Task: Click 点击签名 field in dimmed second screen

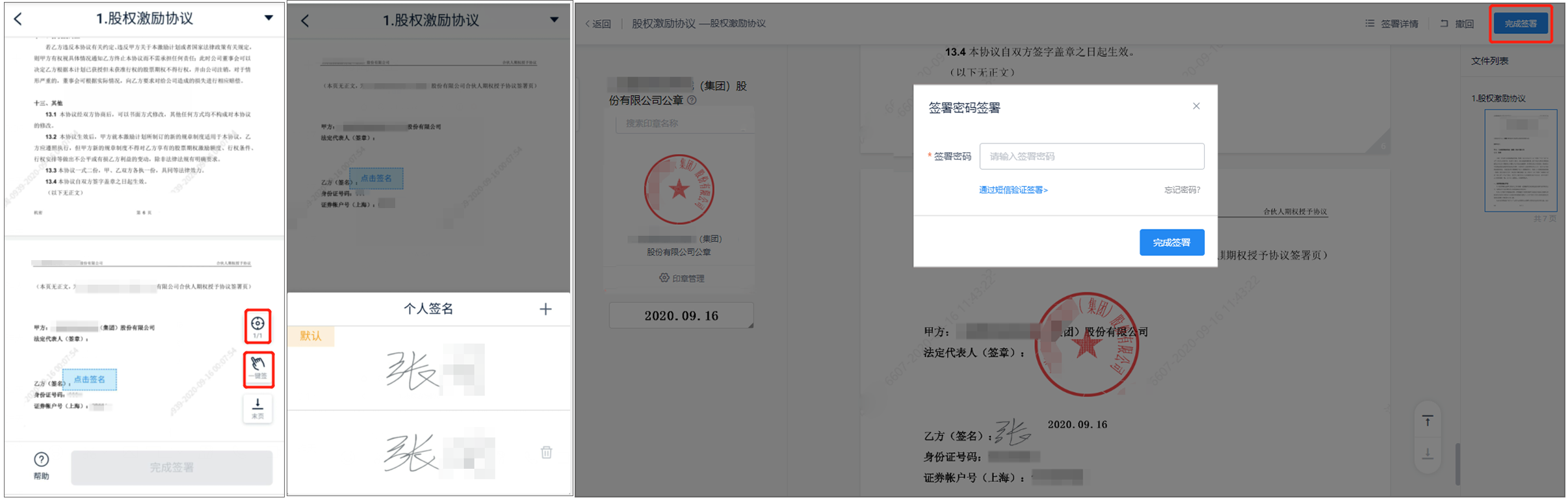Action: [x=376, y=178]
